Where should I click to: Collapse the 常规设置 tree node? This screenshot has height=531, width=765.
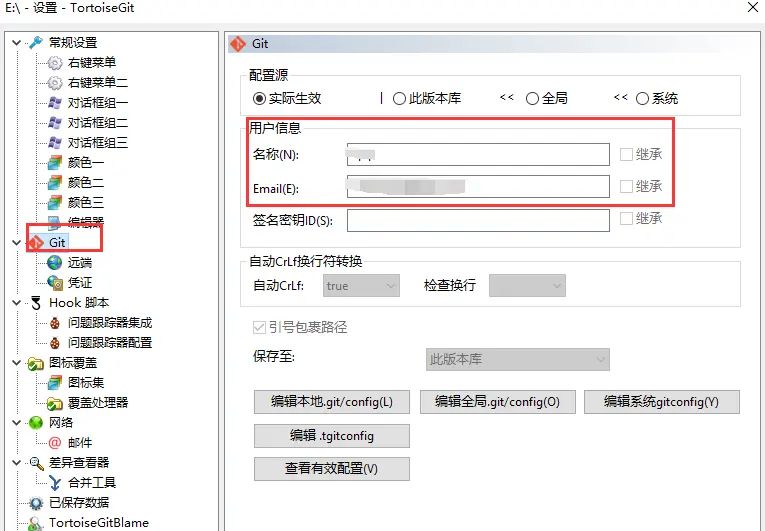[17, 42]
